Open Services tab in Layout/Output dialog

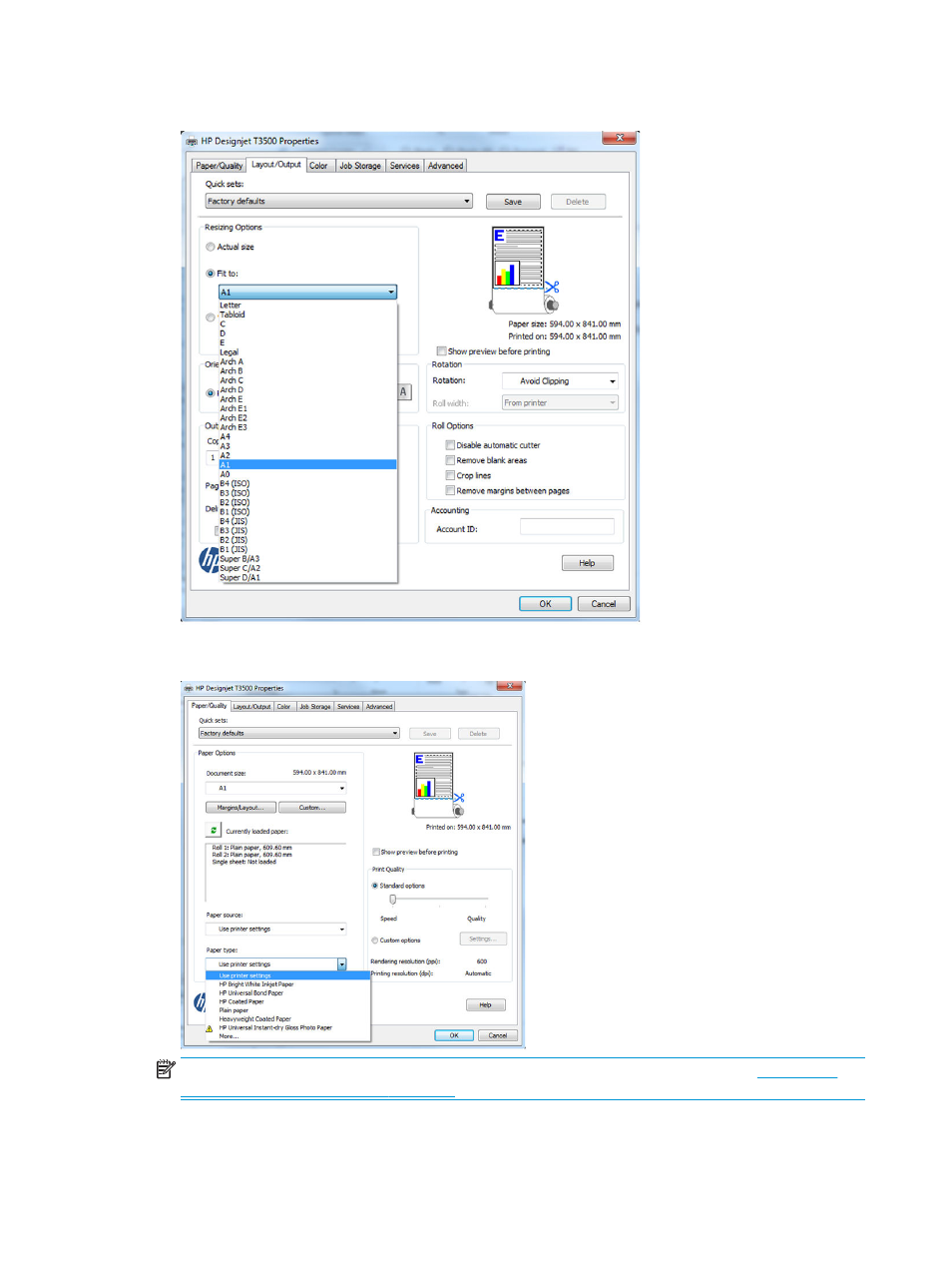point(404,166)
